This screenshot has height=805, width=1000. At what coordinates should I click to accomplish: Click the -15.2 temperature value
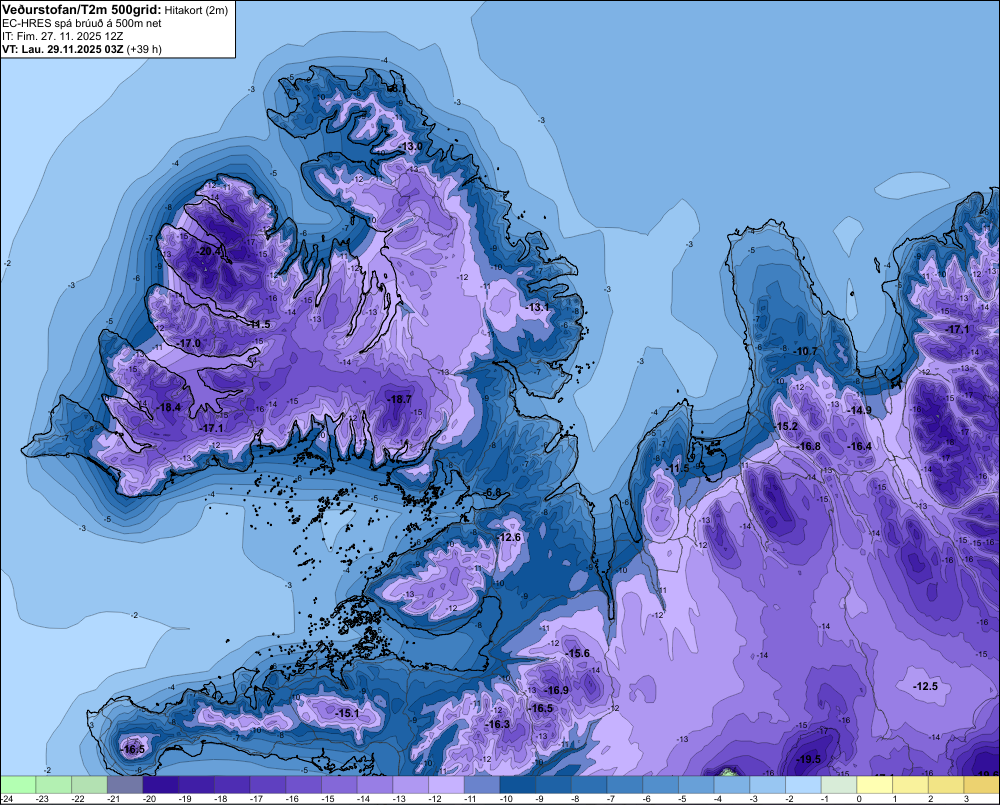[x=786, y=427]
